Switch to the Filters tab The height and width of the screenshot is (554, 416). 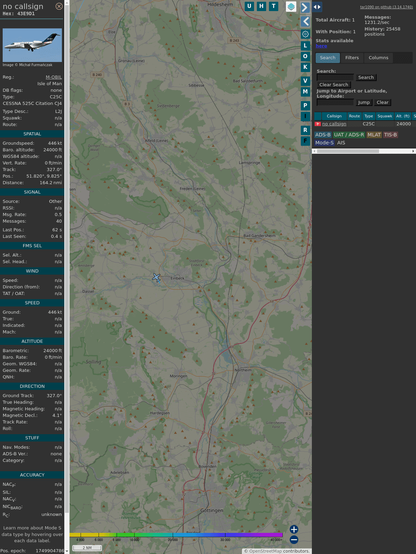pyautogui.click(x=352, y=58)
